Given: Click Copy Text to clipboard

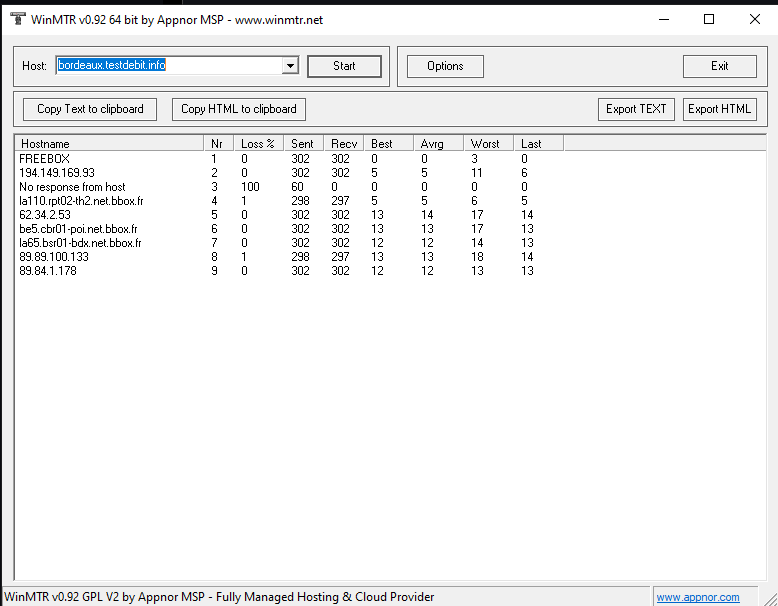Looking at the screenshot, I should coord(90,109).
